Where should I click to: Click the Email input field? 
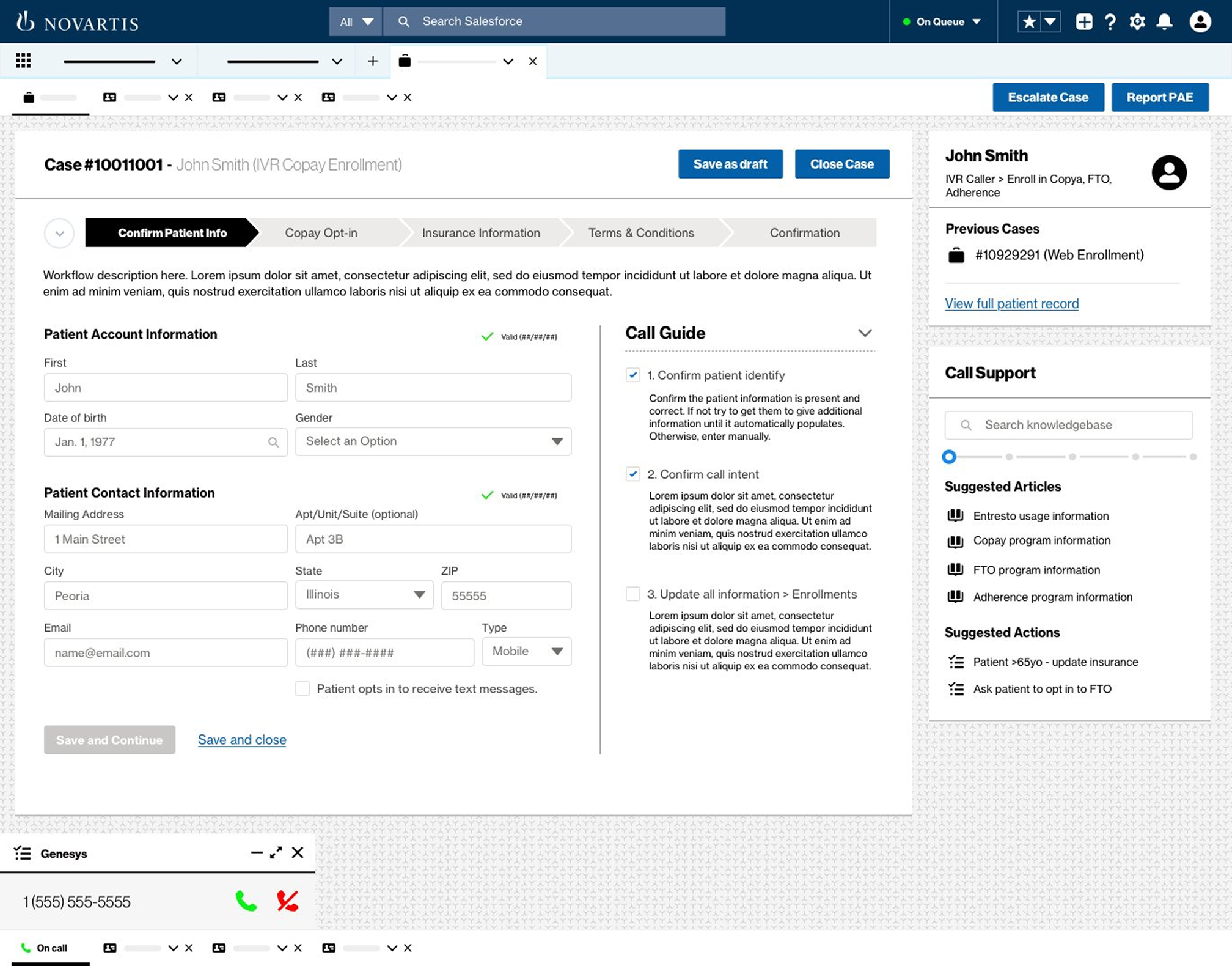click(x=166, y=652)
